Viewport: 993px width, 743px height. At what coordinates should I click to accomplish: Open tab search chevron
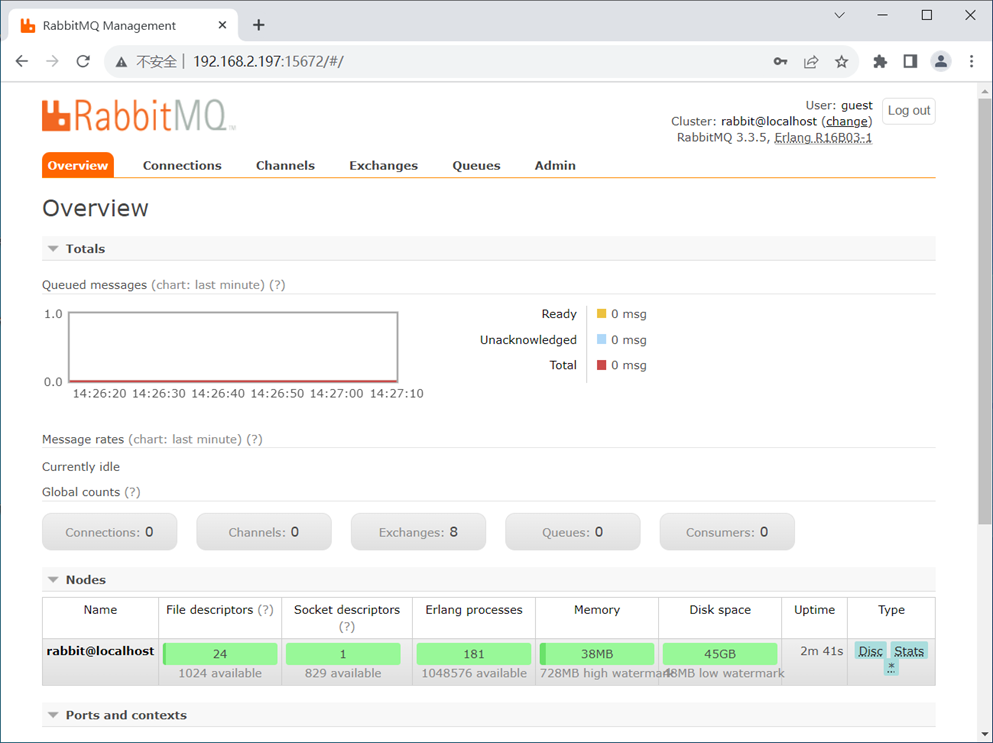[x=840, y=15]
